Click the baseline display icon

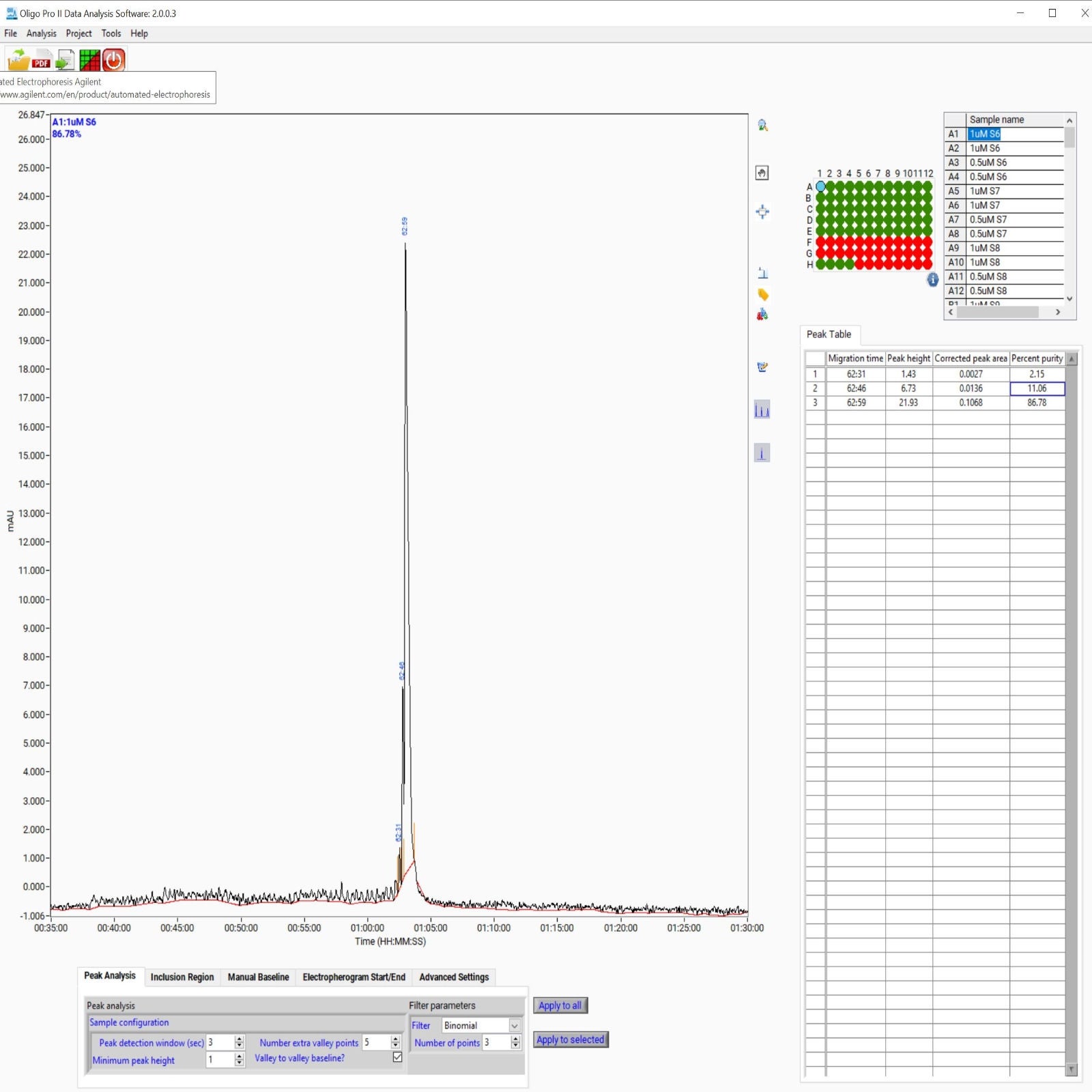pos(762,273)
